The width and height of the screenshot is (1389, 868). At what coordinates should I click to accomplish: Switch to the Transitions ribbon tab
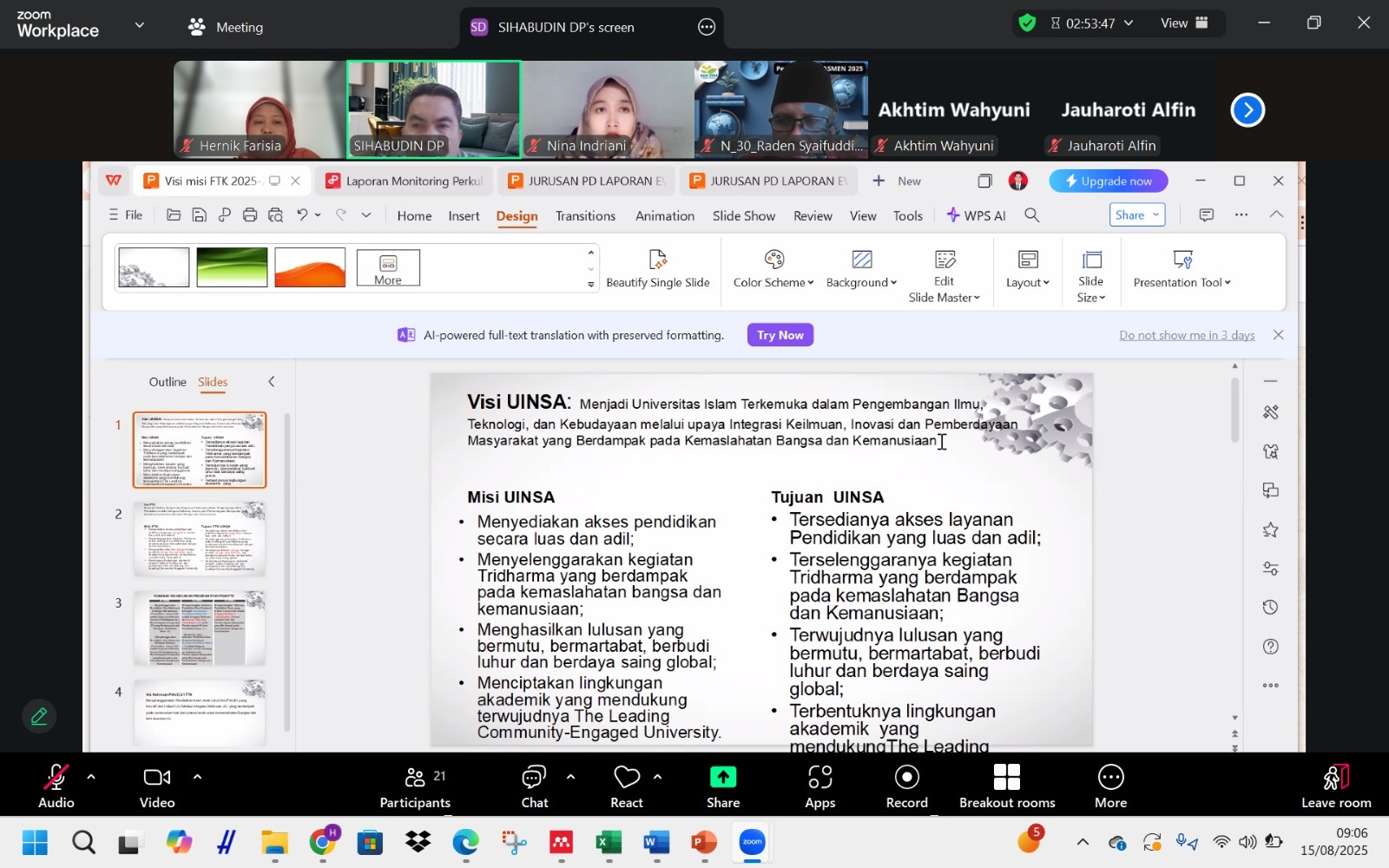(585, 216)
